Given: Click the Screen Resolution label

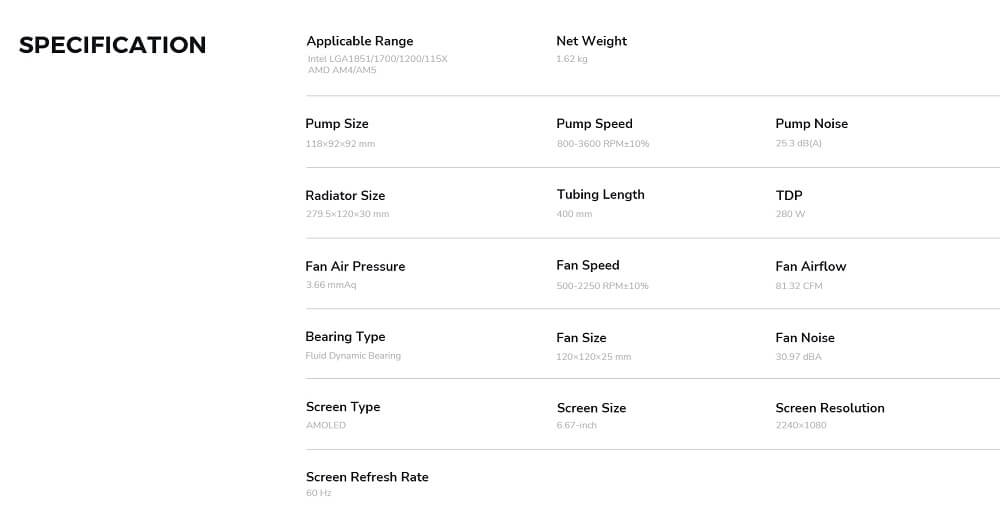Looking at the screenshot, I should tap(829, 408).
